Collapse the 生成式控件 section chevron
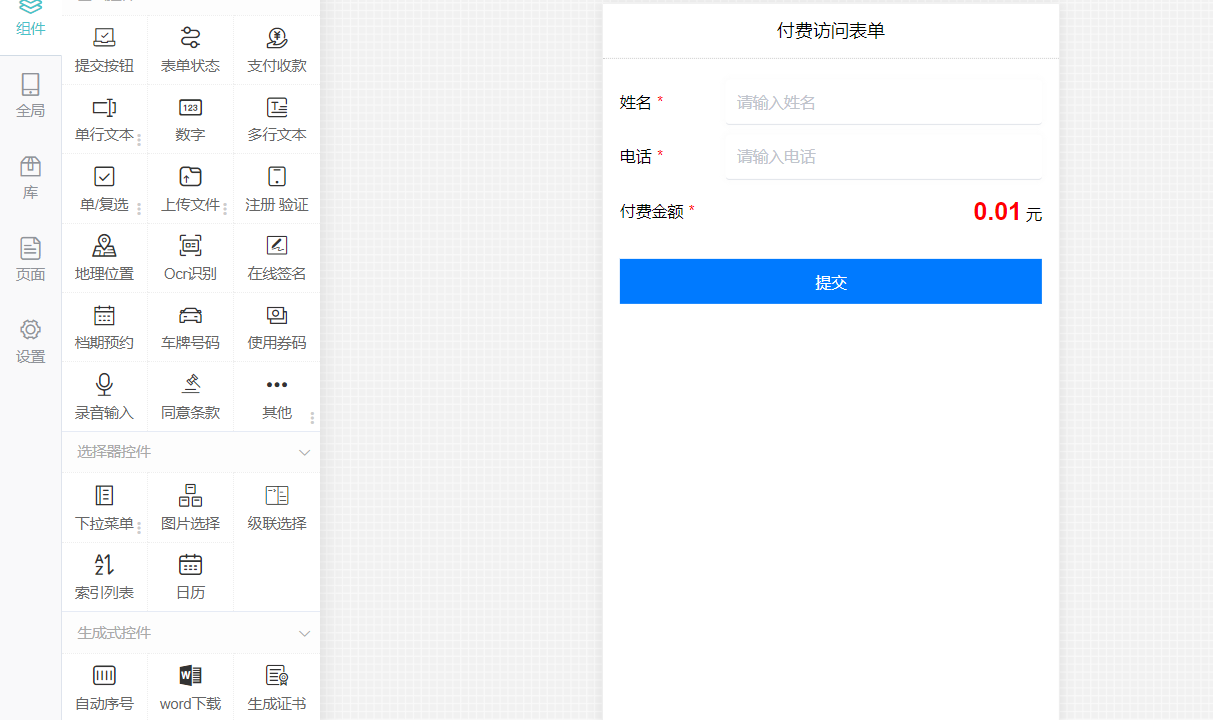 (305, 633)
